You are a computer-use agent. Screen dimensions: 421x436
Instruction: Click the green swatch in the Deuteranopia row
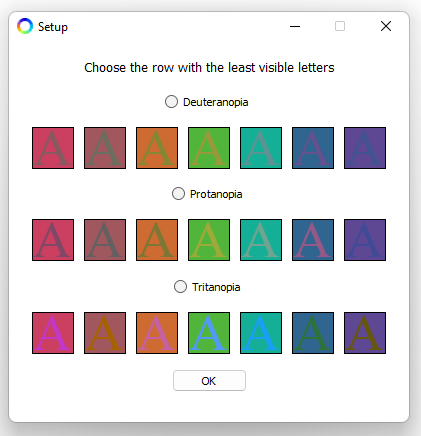pos(209,148)
